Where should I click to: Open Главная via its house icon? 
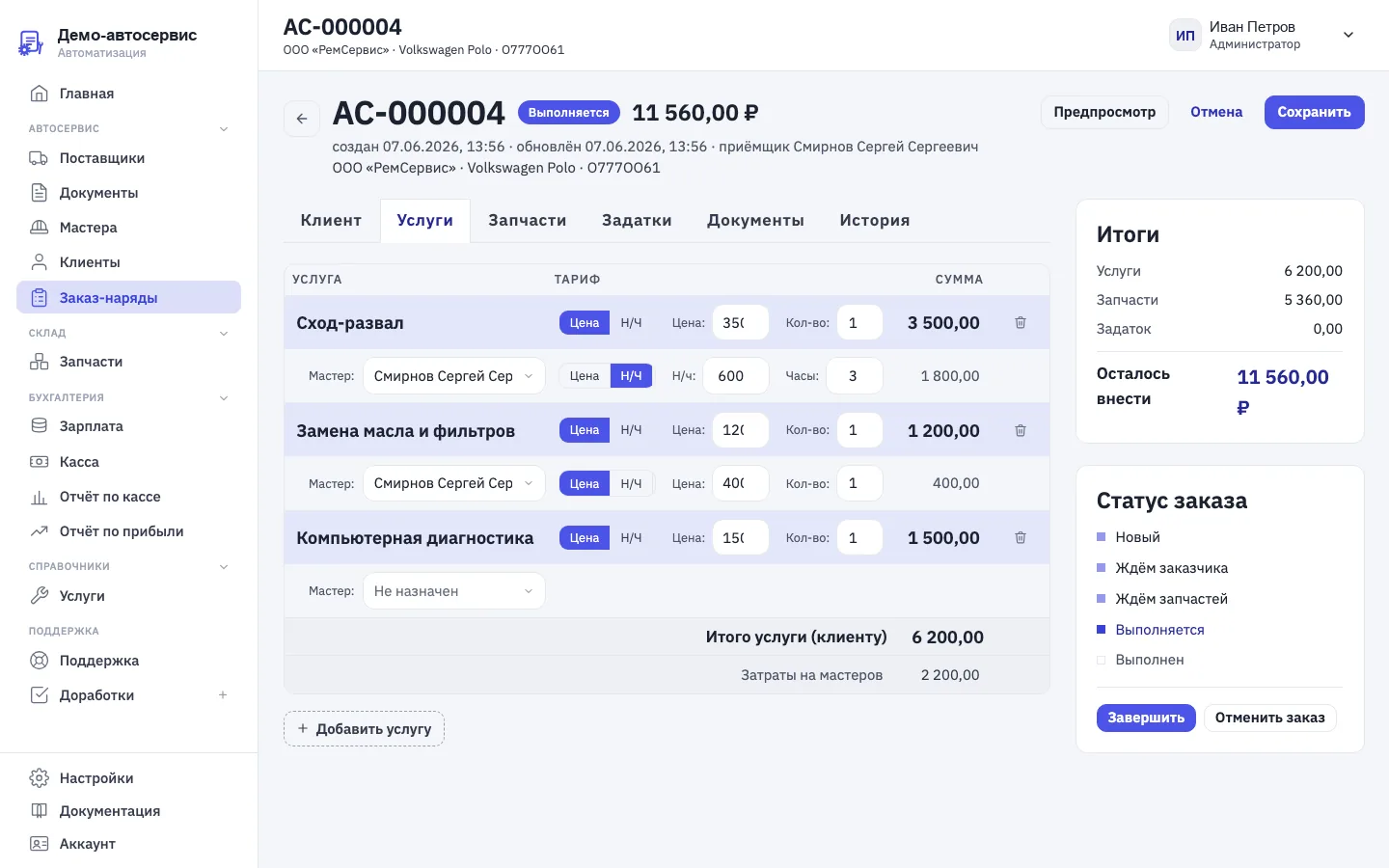[40, 94]
